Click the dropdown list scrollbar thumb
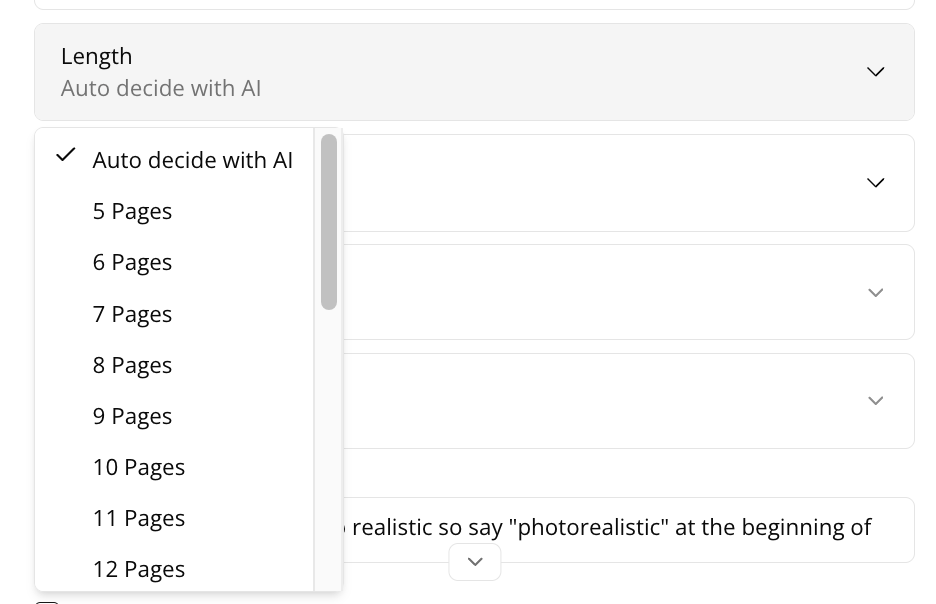936x604 pixels. pos(329,221)
